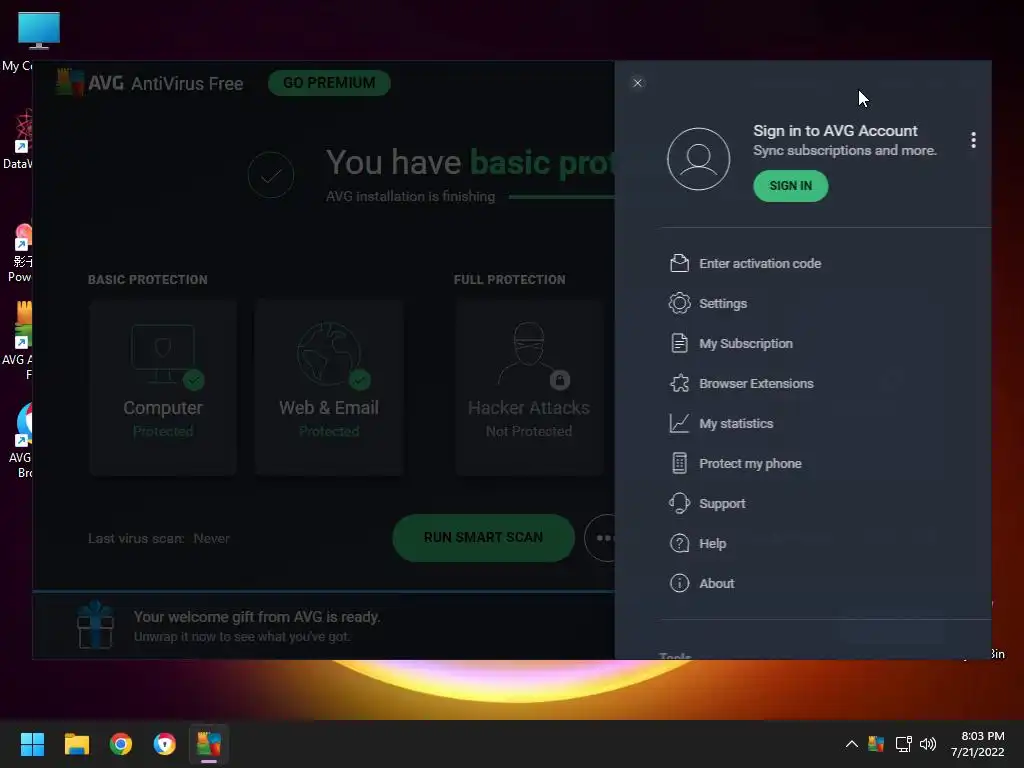Open the Web & Email protection tile
The height and width of the screenshot is (768, 1024).
point(329,387)
